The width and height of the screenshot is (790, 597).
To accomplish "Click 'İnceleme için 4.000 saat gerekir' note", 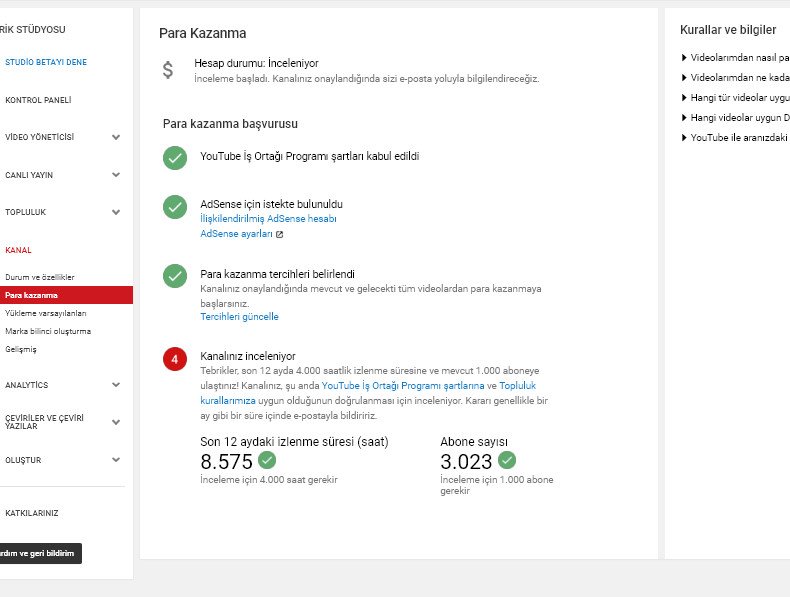I will (x=269, y=480).
